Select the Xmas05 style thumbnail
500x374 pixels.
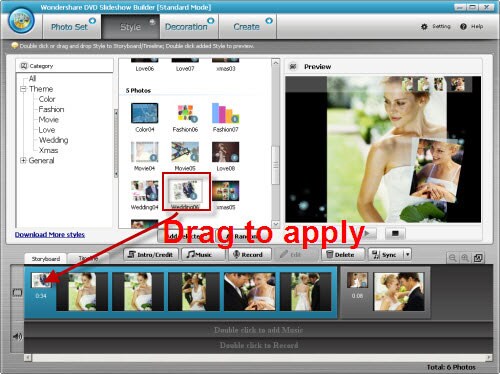point(226,191)
